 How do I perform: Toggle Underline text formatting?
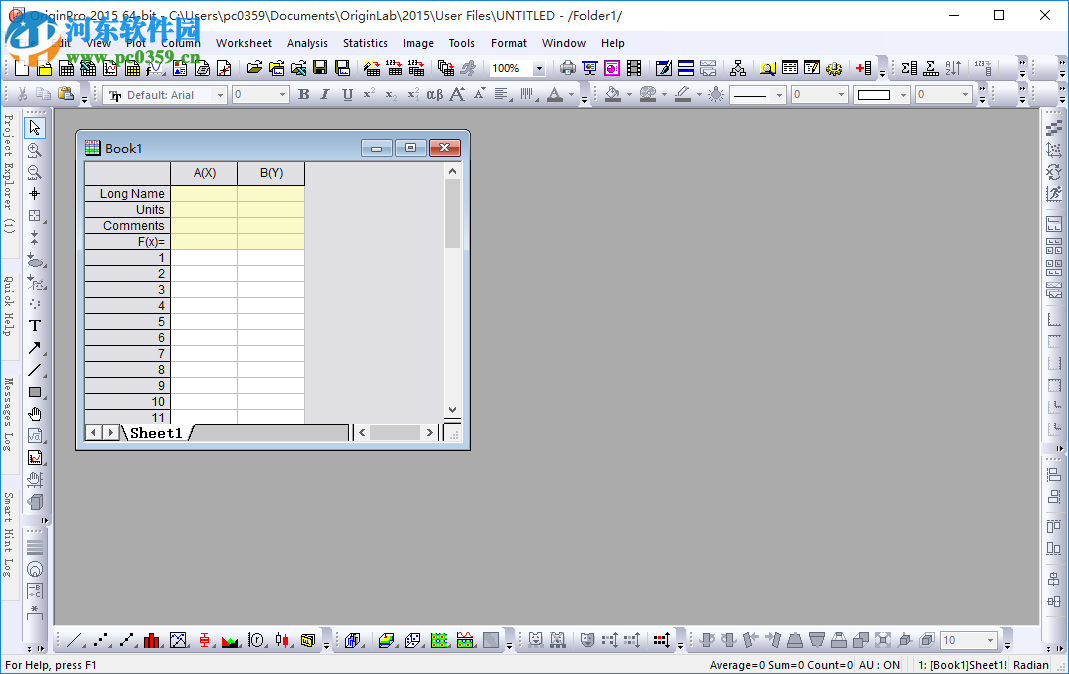click(347, 95)
